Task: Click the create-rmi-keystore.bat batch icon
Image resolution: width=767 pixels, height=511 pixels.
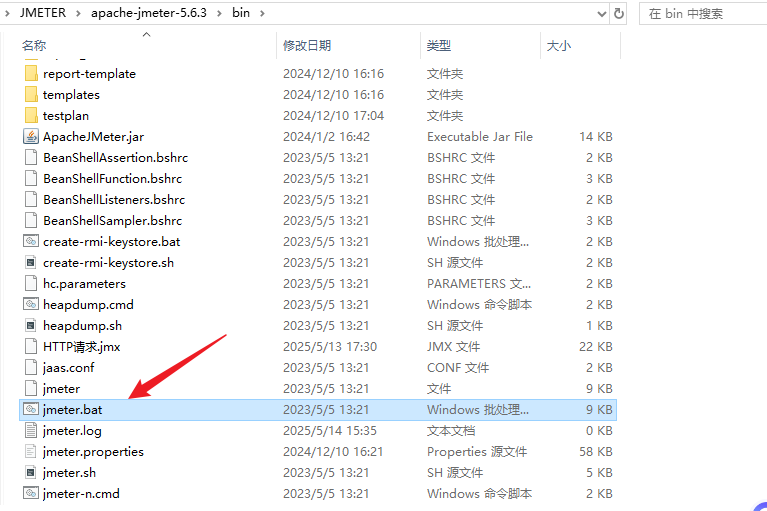Action: (x=31, y=242)
